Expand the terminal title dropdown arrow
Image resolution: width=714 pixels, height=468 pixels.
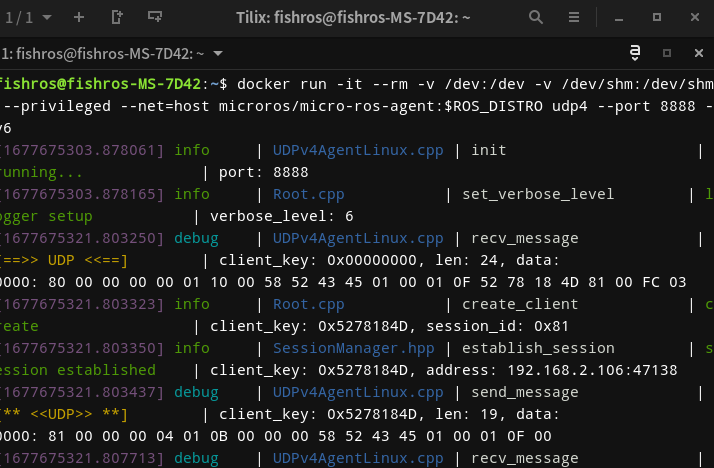point(218,53)
